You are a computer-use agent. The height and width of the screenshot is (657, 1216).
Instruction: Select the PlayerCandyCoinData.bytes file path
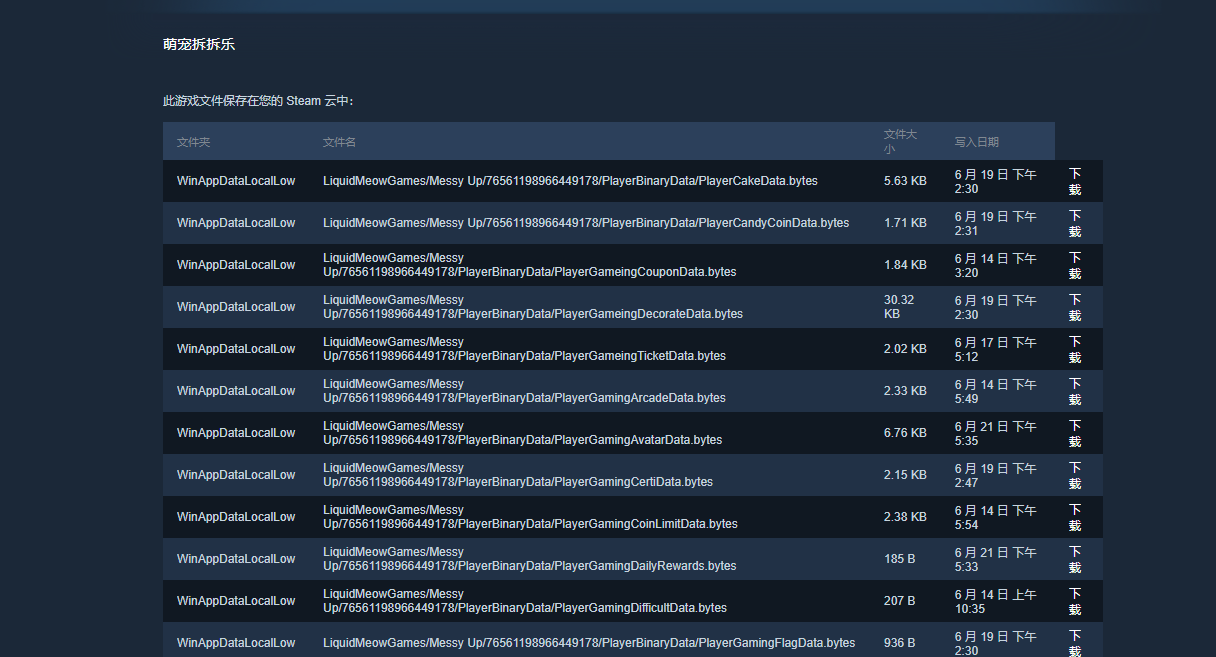tap(586, 223)
